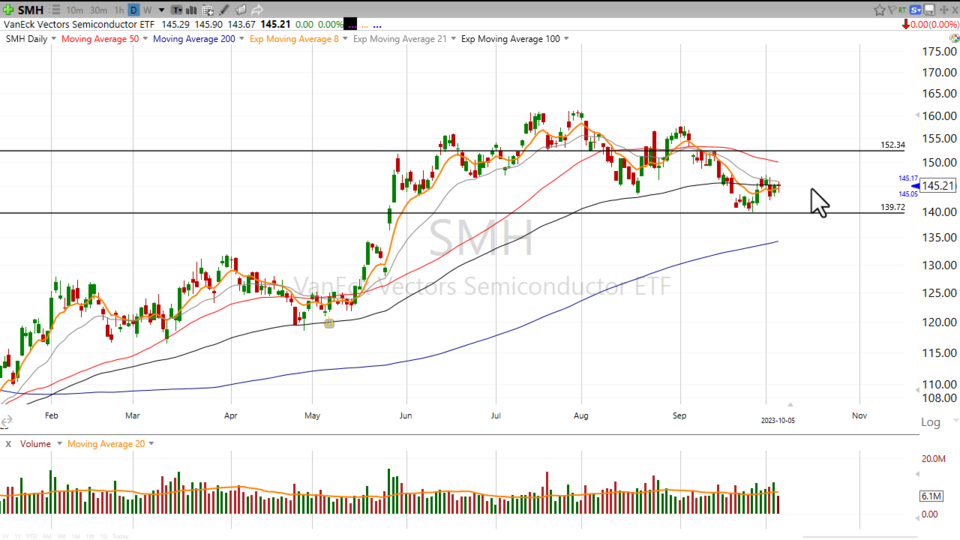The image size is (960, 540).
Task: Open the timeframe dropdown arrow
Action: pos(162,10)
